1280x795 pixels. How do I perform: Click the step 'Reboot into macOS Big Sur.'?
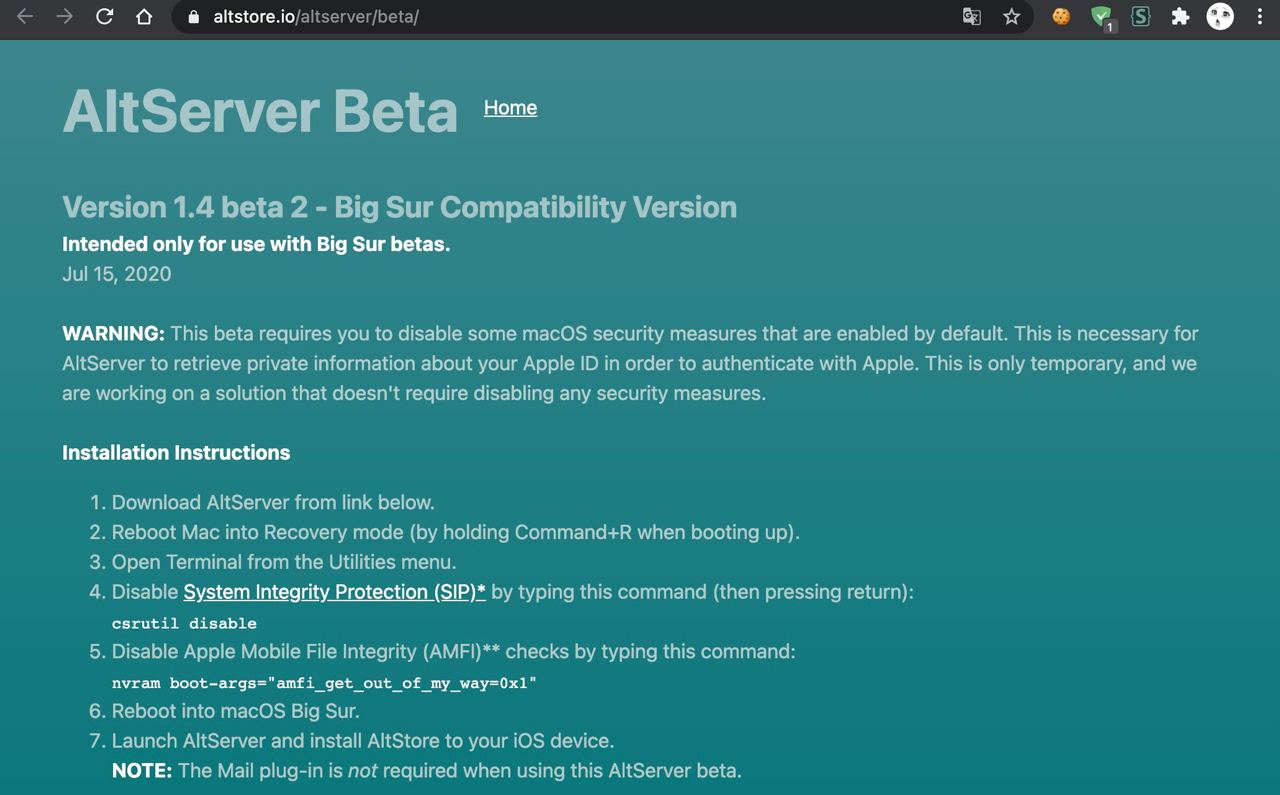click(x=235, y=711)
